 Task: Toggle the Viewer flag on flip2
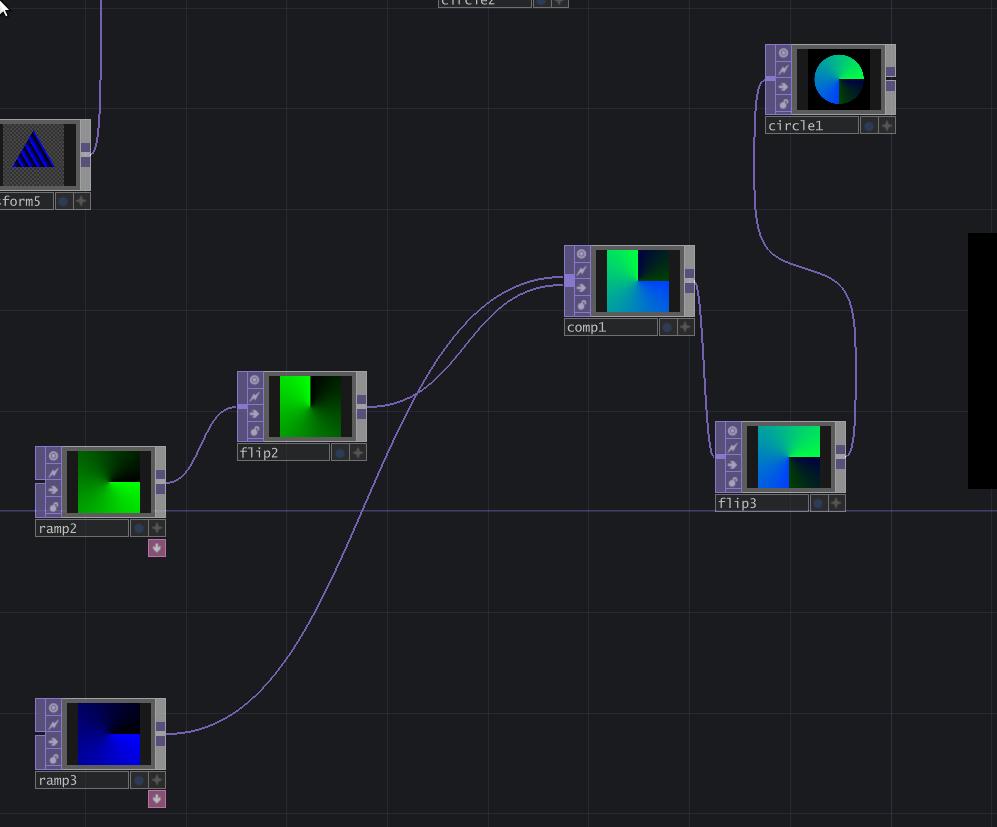254,380
